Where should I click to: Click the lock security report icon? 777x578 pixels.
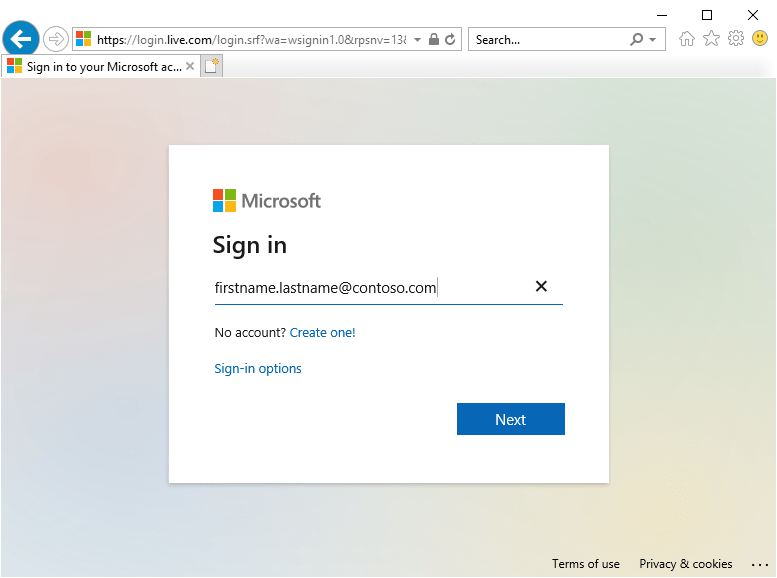point(434,39)
